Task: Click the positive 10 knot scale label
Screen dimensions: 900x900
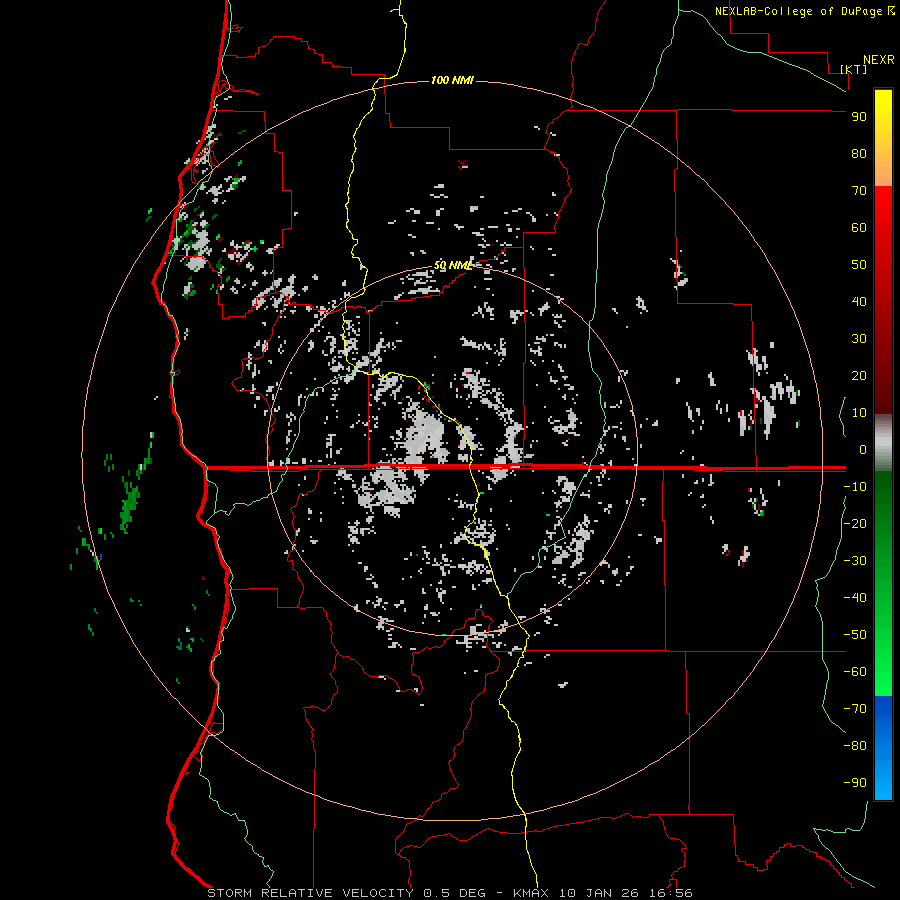Action: point(859,413)
